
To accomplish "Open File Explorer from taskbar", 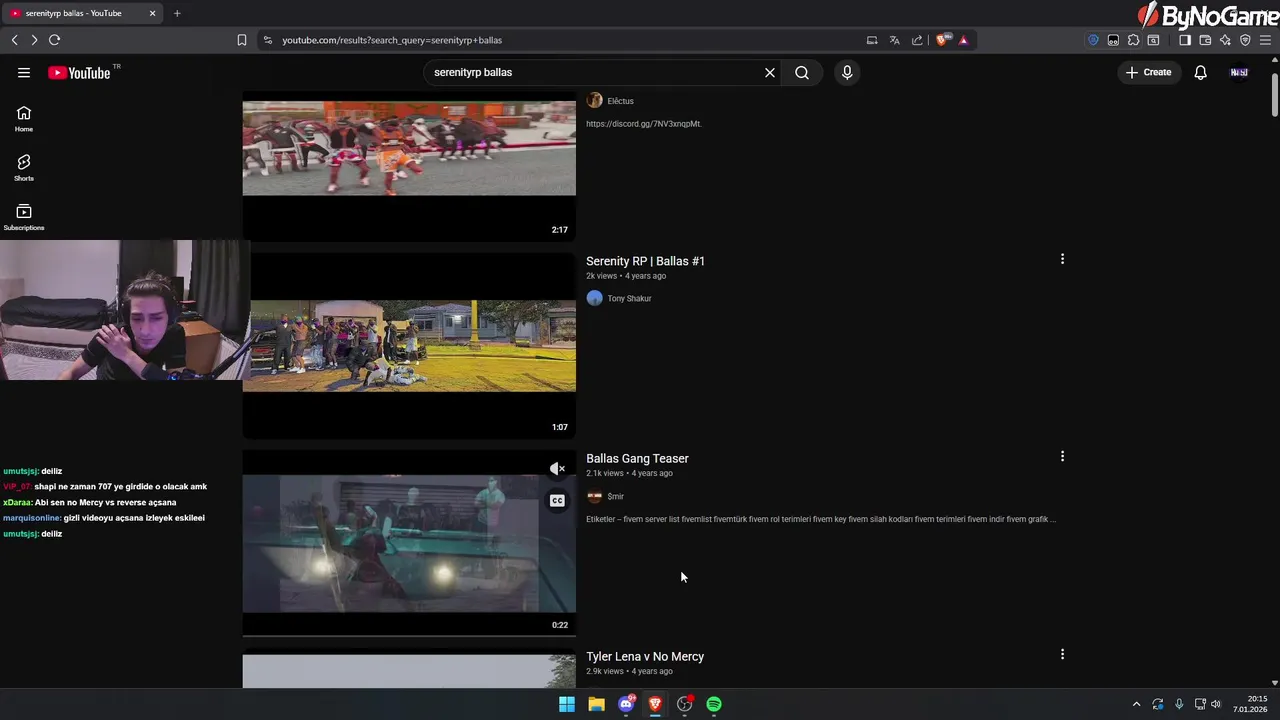I will coord(596,704).
